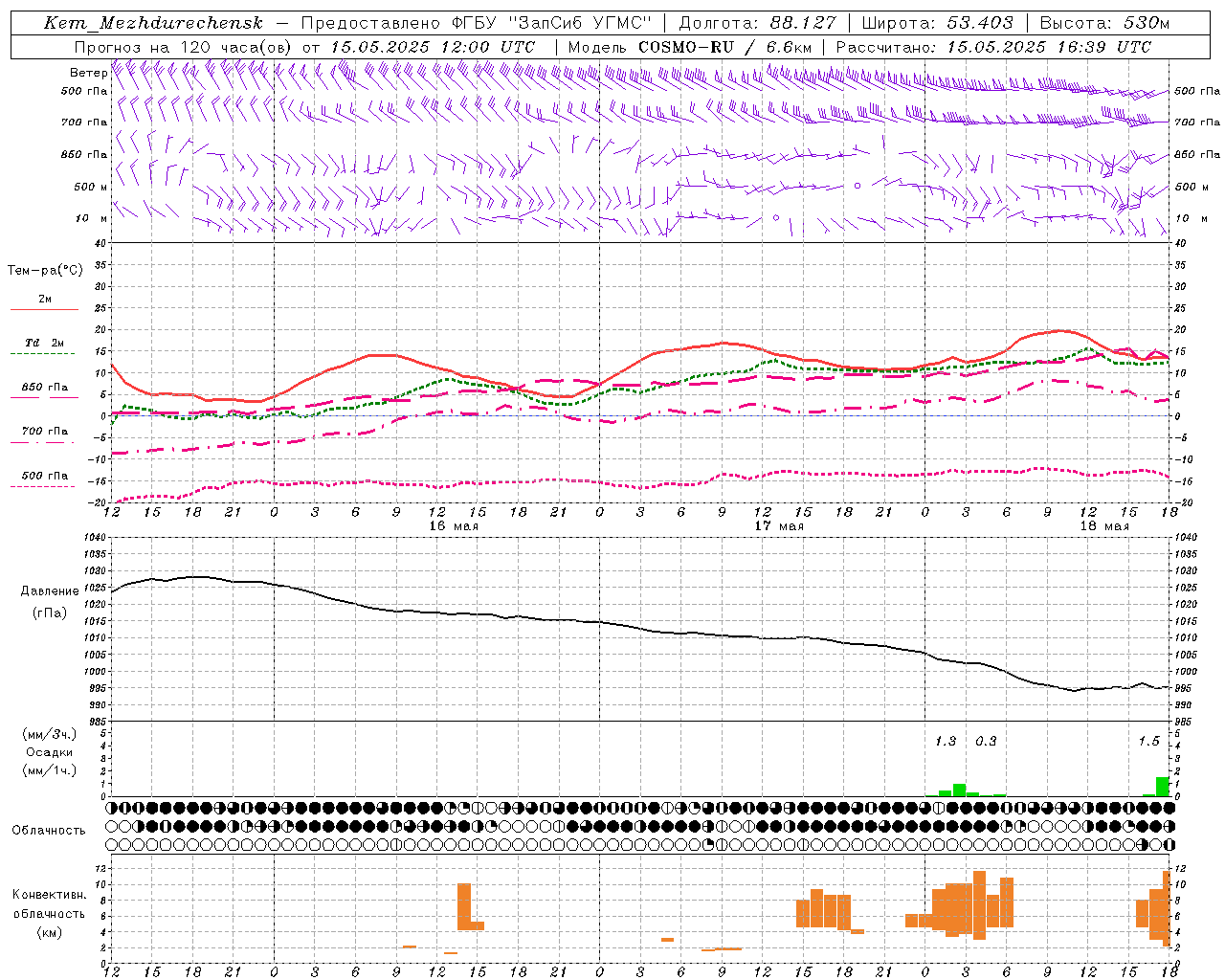Click the Высота: 530м value
The height and width of the screenshot is (980, 1225).
point(1104,23)
